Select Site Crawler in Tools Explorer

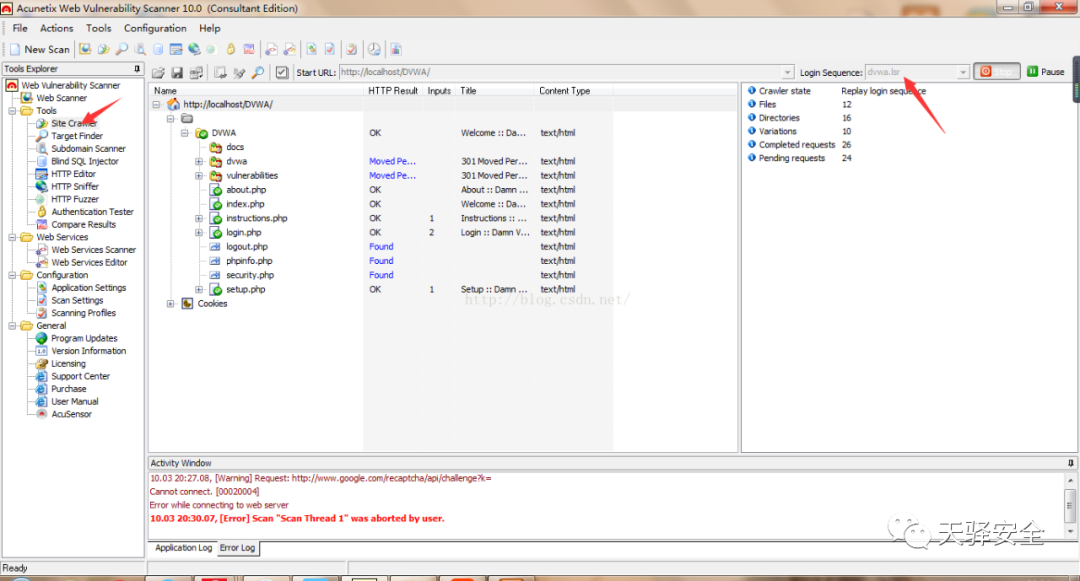pyautogui.click(x=74, y=123)
